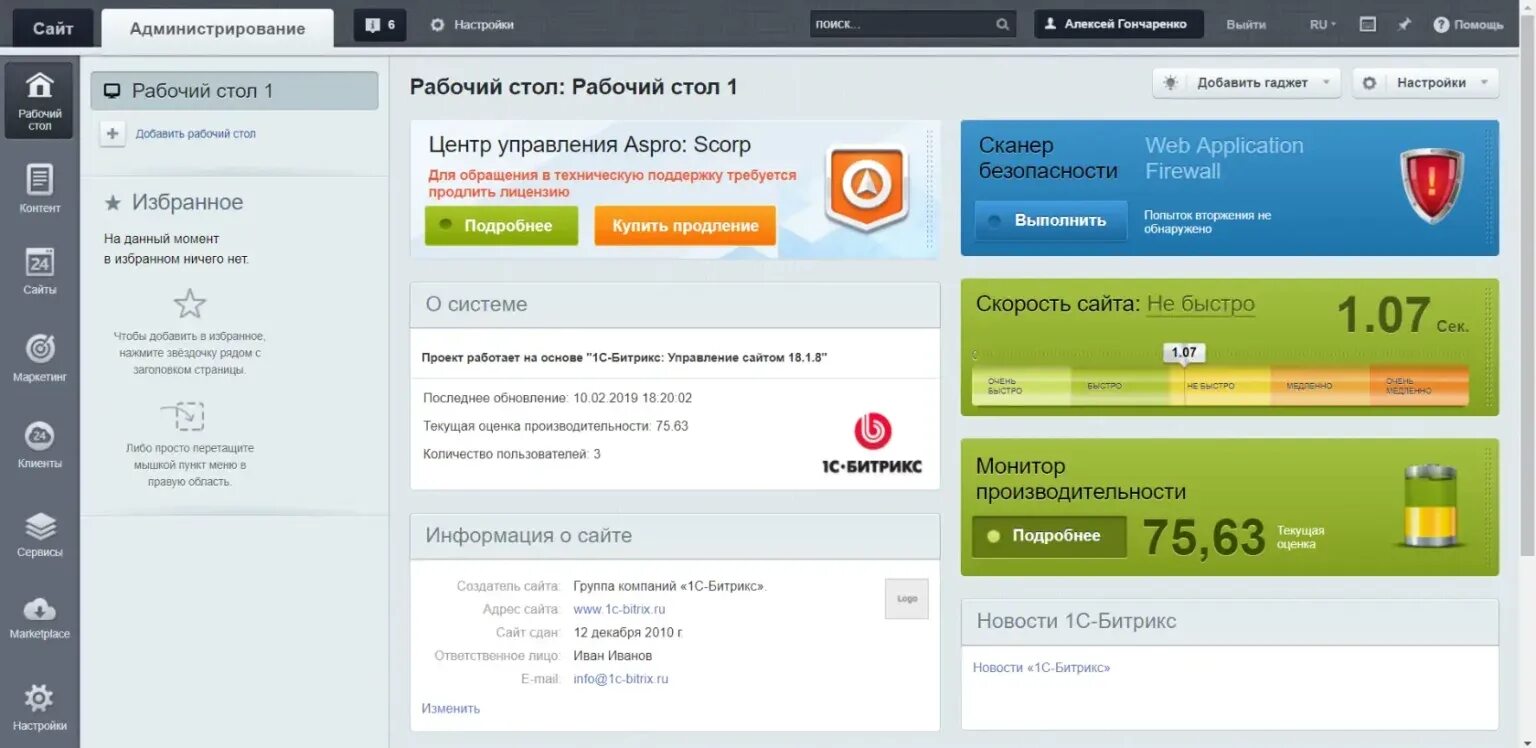Open the Добавить гаджет dropdown
Screen dimensions: 1536x748
[x=1247, y=83]
